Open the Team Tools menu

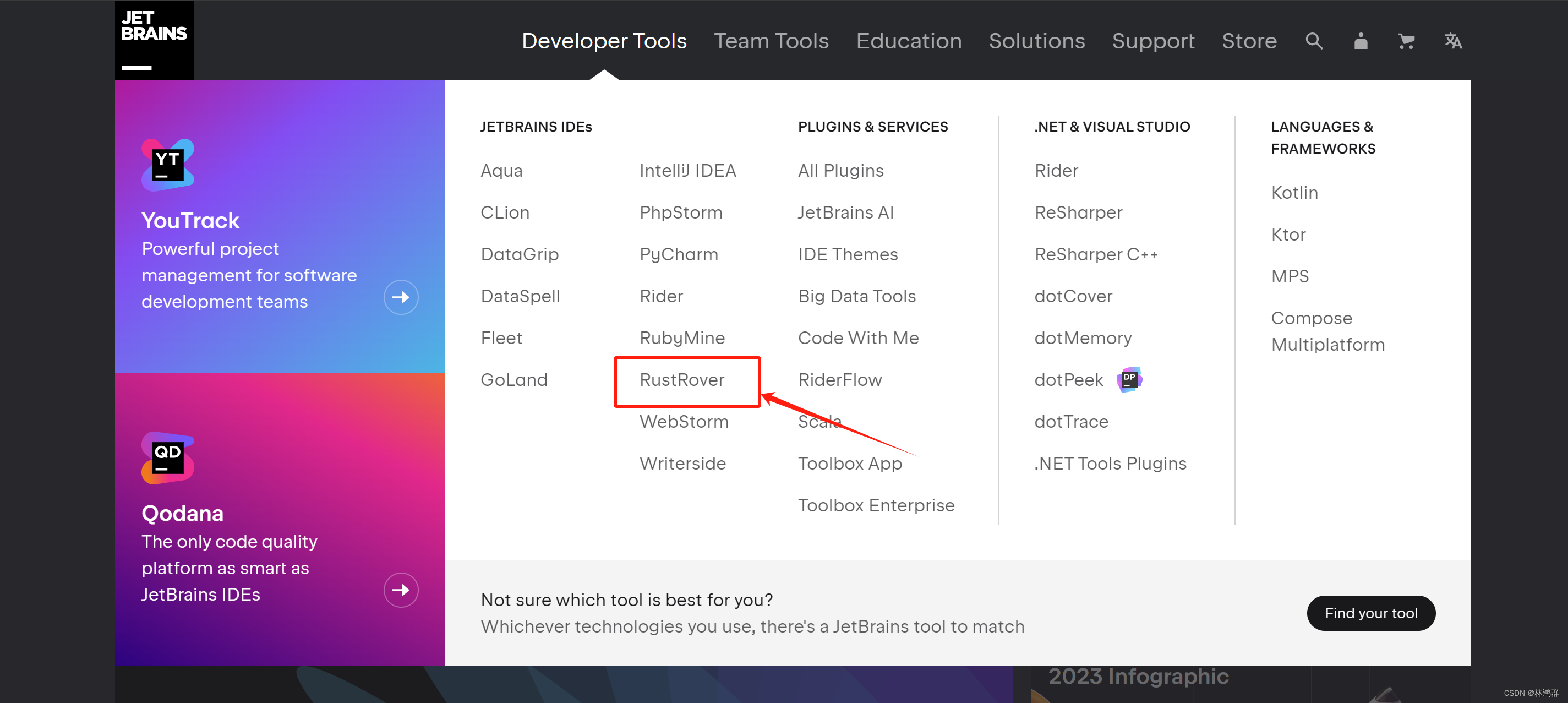tap(771, 41)
